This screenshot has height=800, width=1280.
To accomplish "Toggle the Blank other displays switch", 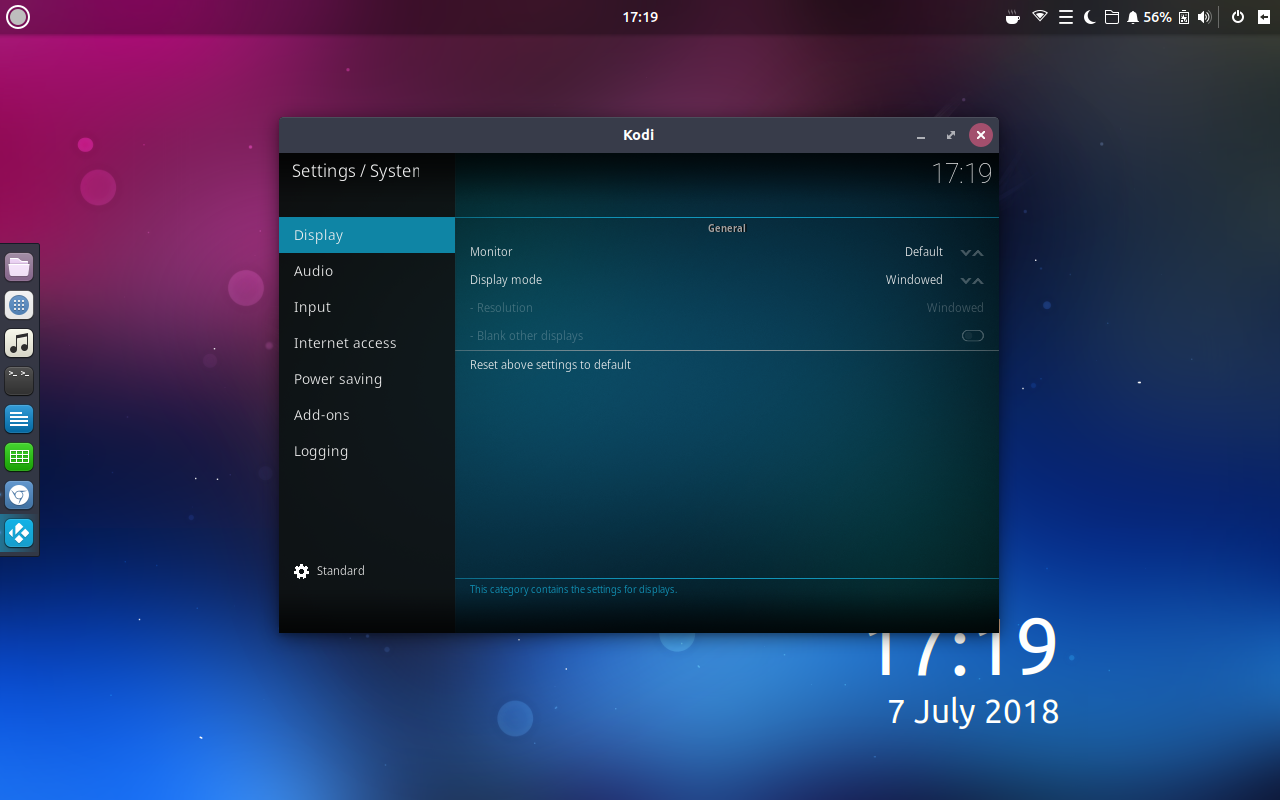I will pyautogui.click(x=973, y=336).
